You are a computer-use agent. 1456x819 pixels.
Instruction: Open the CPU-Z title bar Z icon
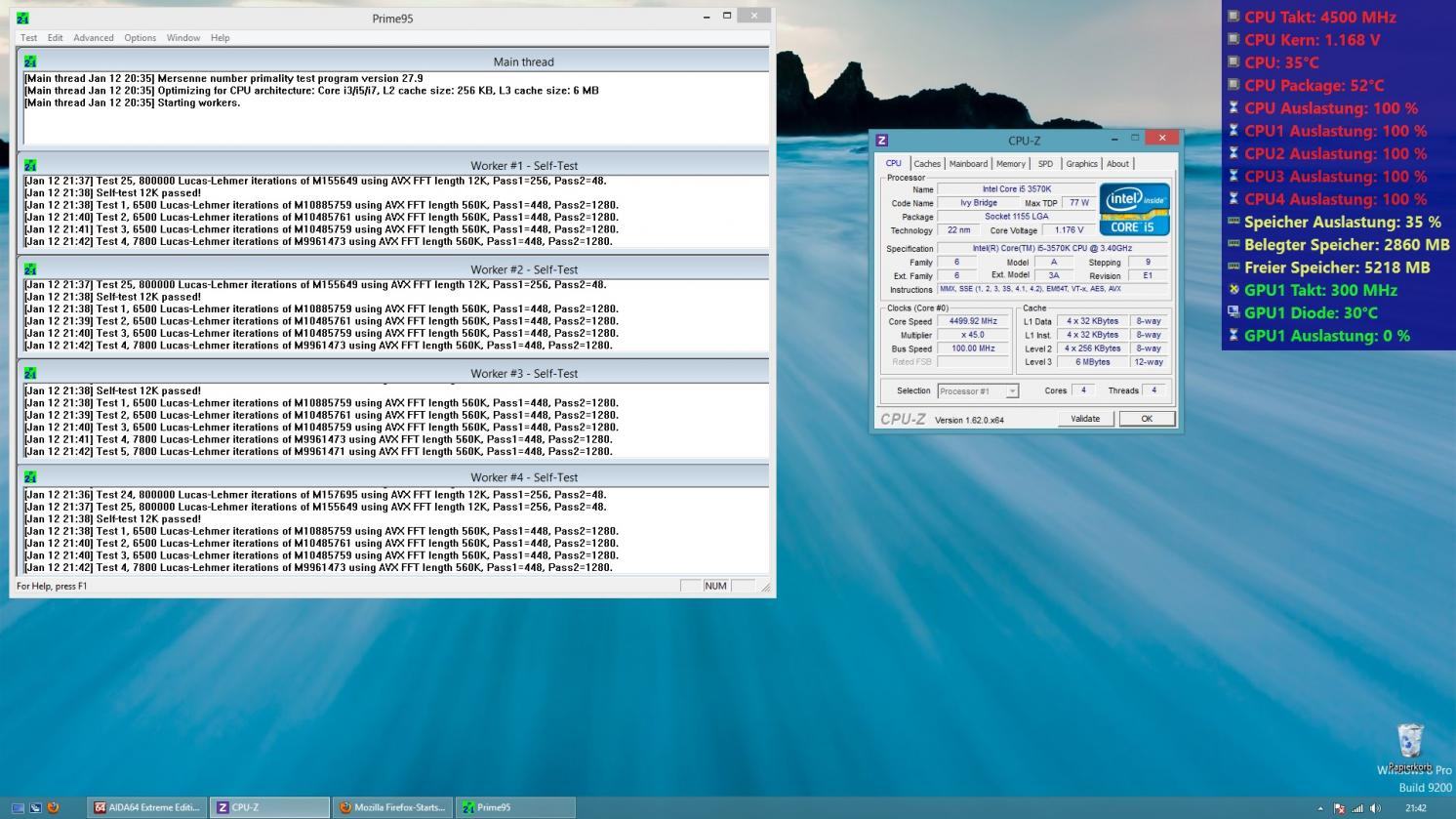(882, 140)
